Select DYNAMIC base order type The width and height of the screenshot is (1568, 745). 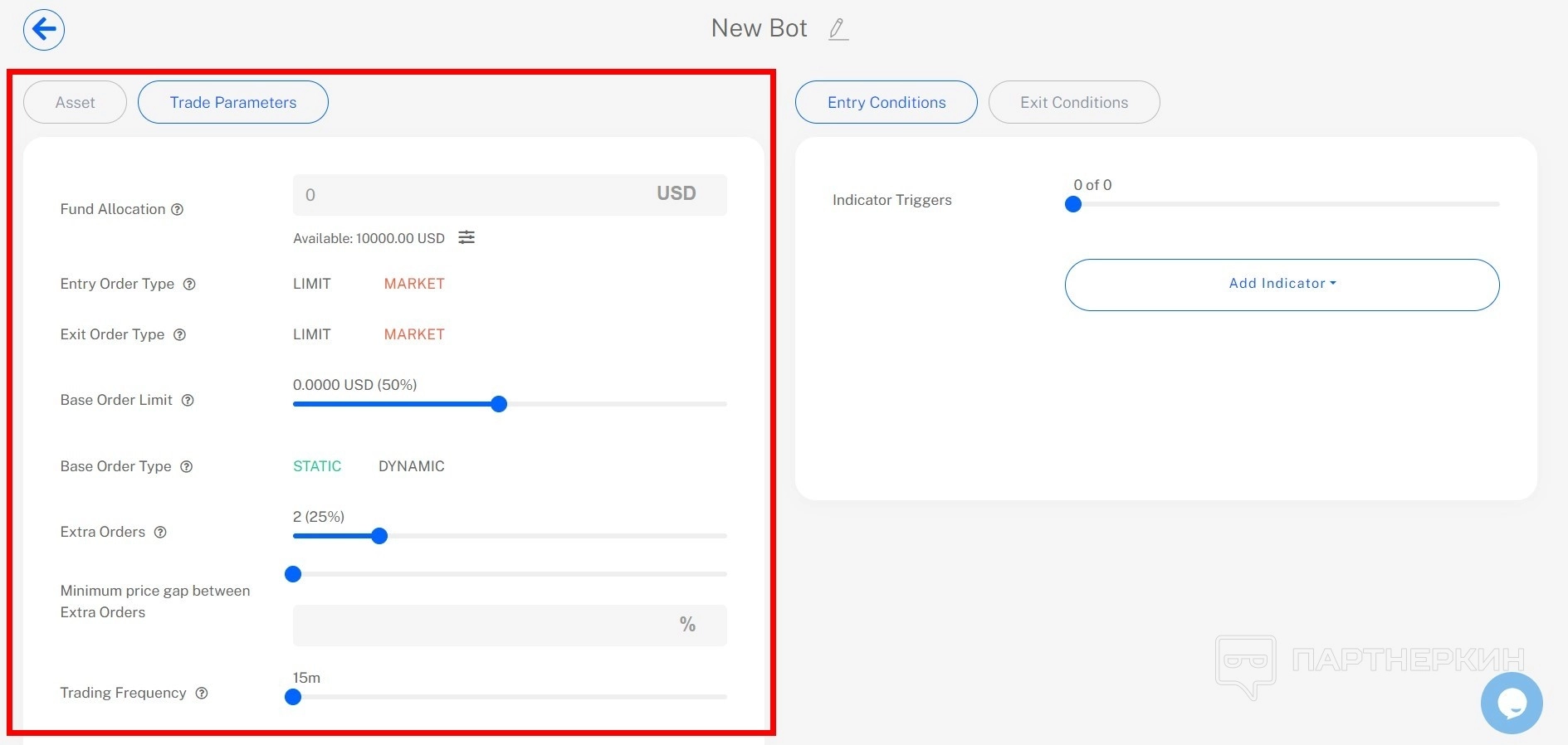412,467
